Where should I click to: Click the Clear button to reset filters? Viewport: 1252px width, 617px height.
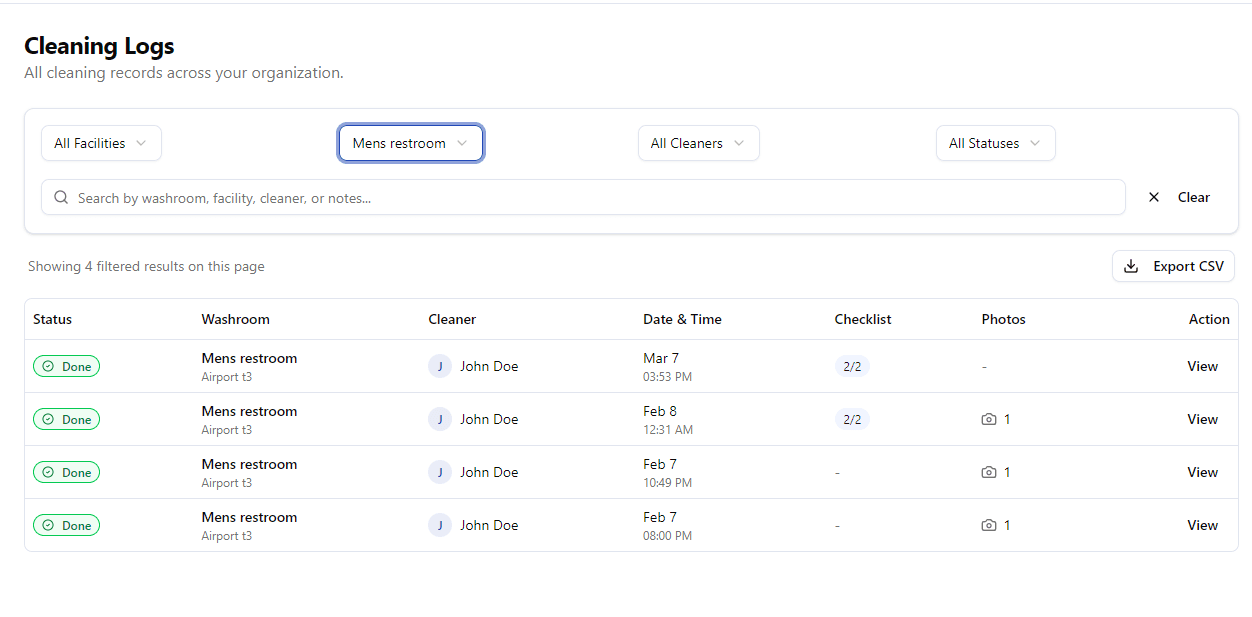[1194, 197]
